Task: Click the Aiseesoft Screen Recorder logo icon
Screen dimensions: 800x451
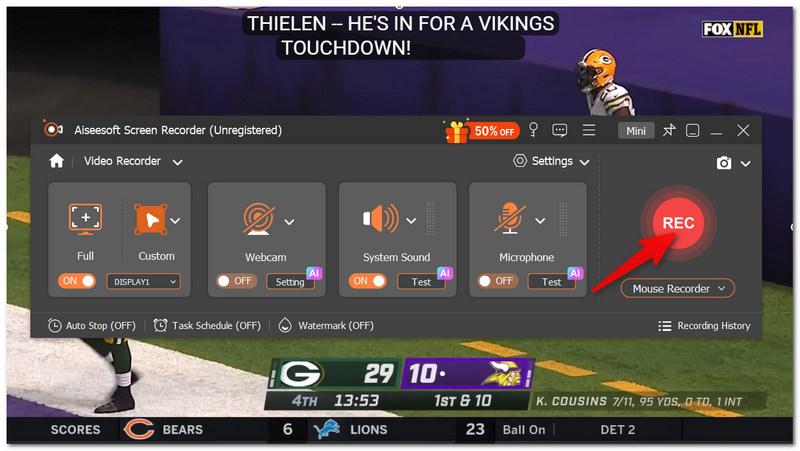Action: 53,129
